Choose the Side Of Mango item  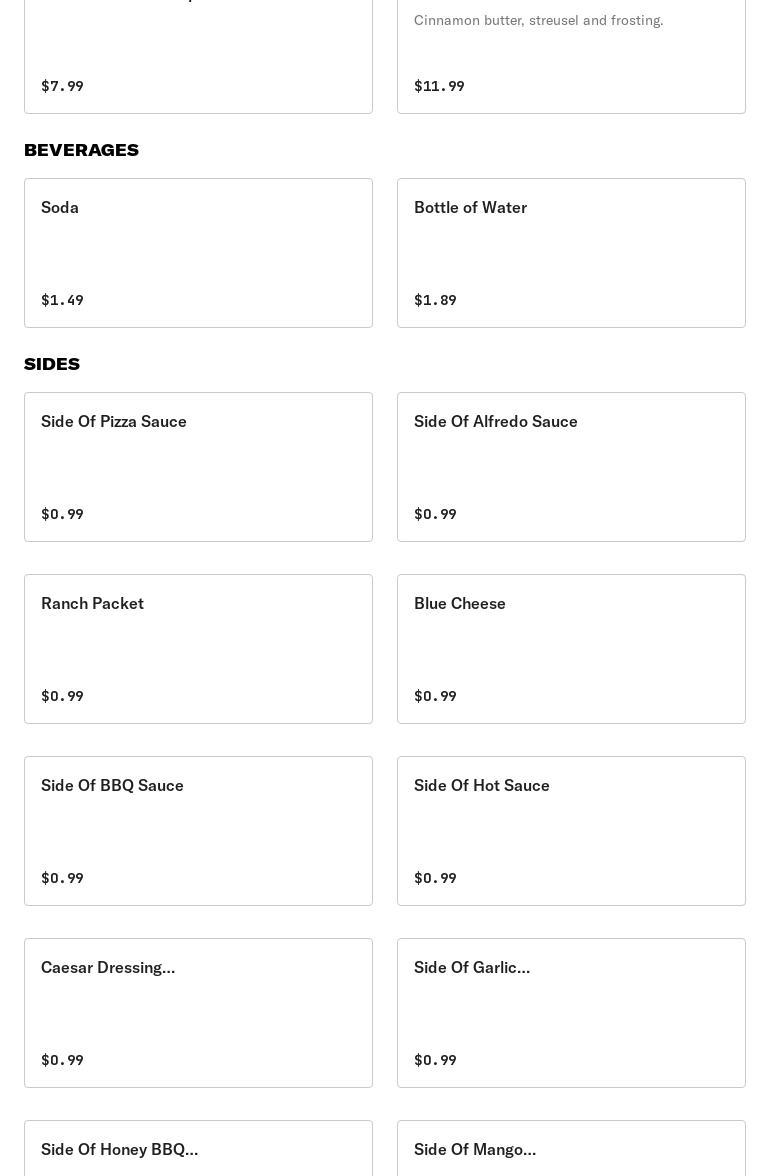[571, 1150]
